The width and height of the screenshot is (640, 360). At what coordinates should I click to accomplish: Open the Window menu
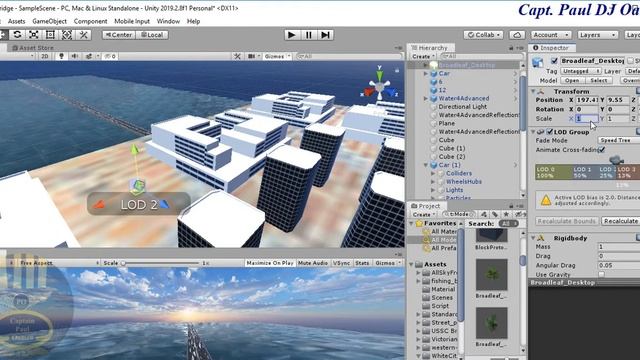[168, 21]
